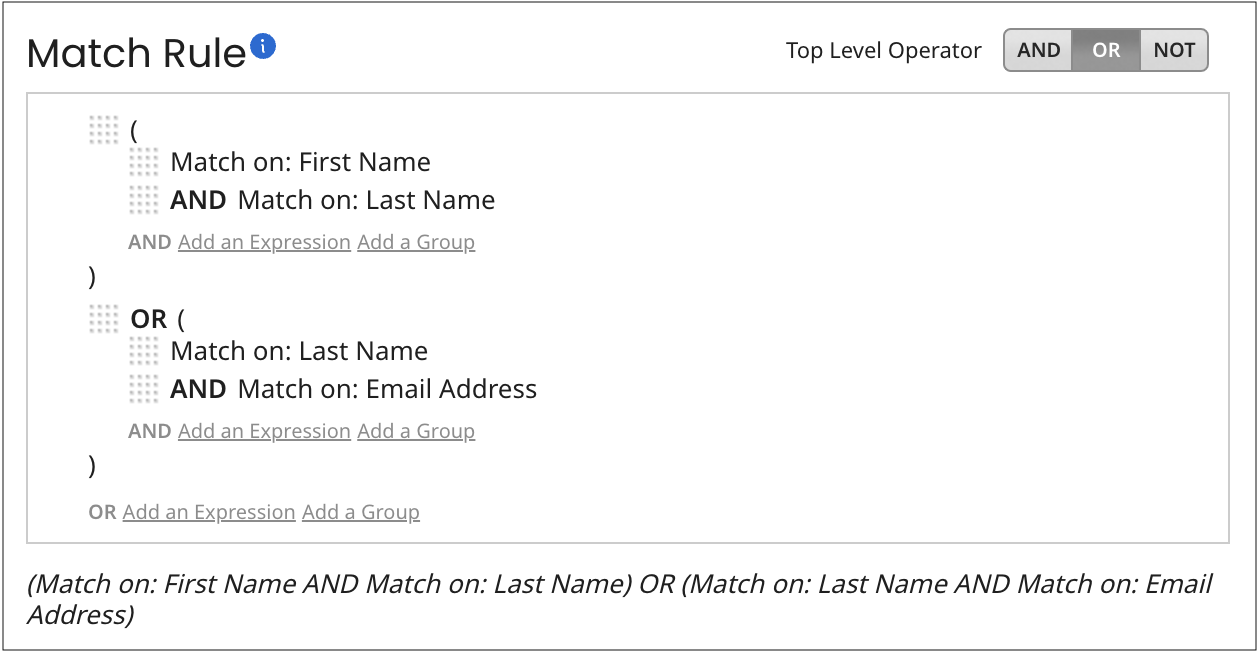1258x652 pixels.
Task: Select the Match on: Email Address expression
Action: click(387, 389)
